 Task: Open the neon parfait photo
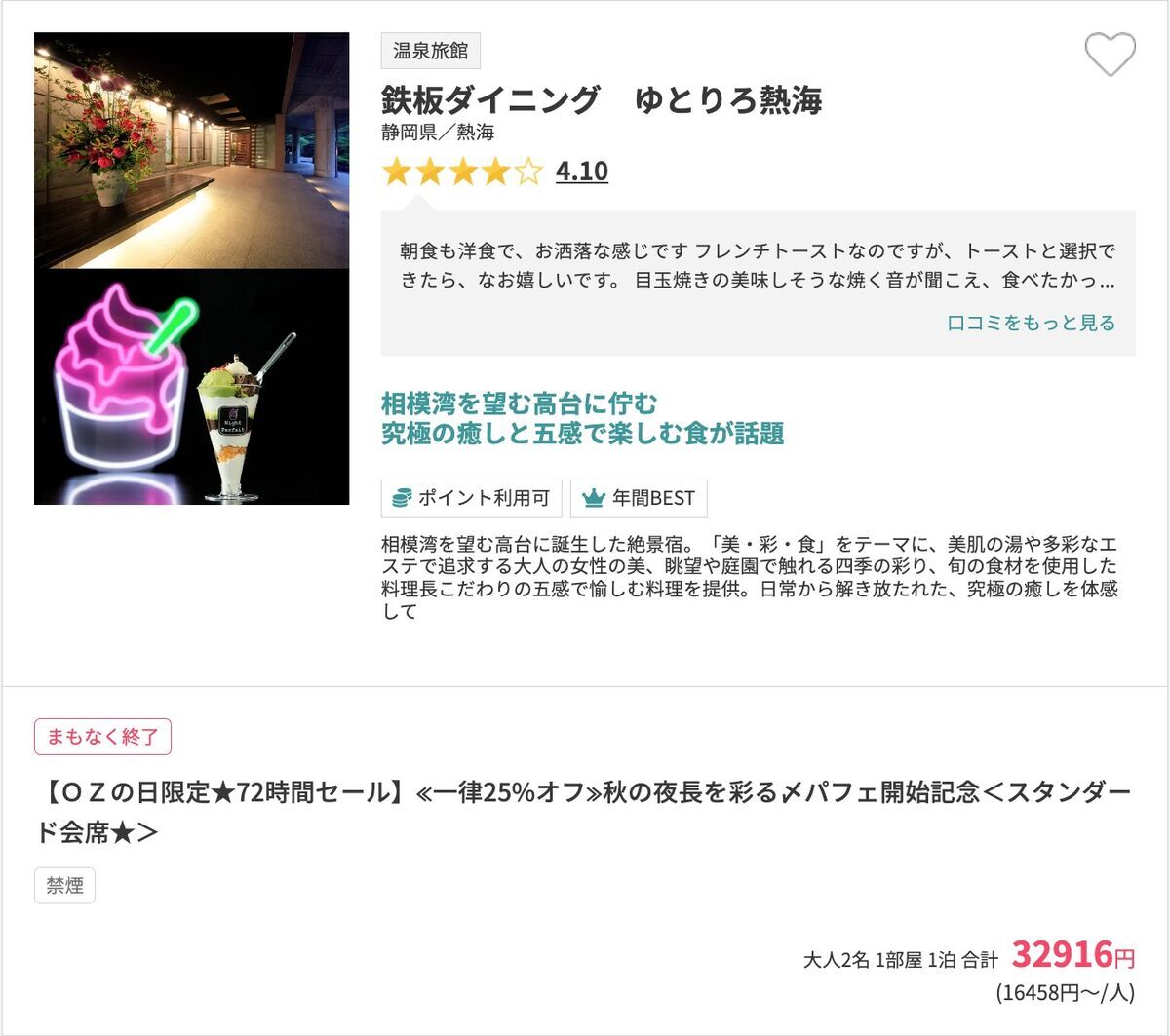(x=191, y=387)
